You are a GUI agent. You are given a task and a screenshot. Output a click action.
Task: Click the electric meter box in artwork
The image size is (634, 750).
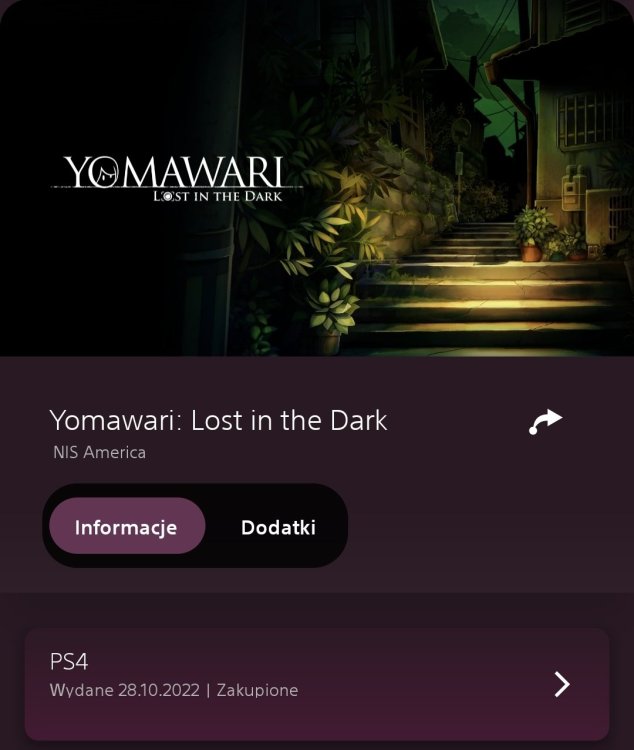[573, 188]
